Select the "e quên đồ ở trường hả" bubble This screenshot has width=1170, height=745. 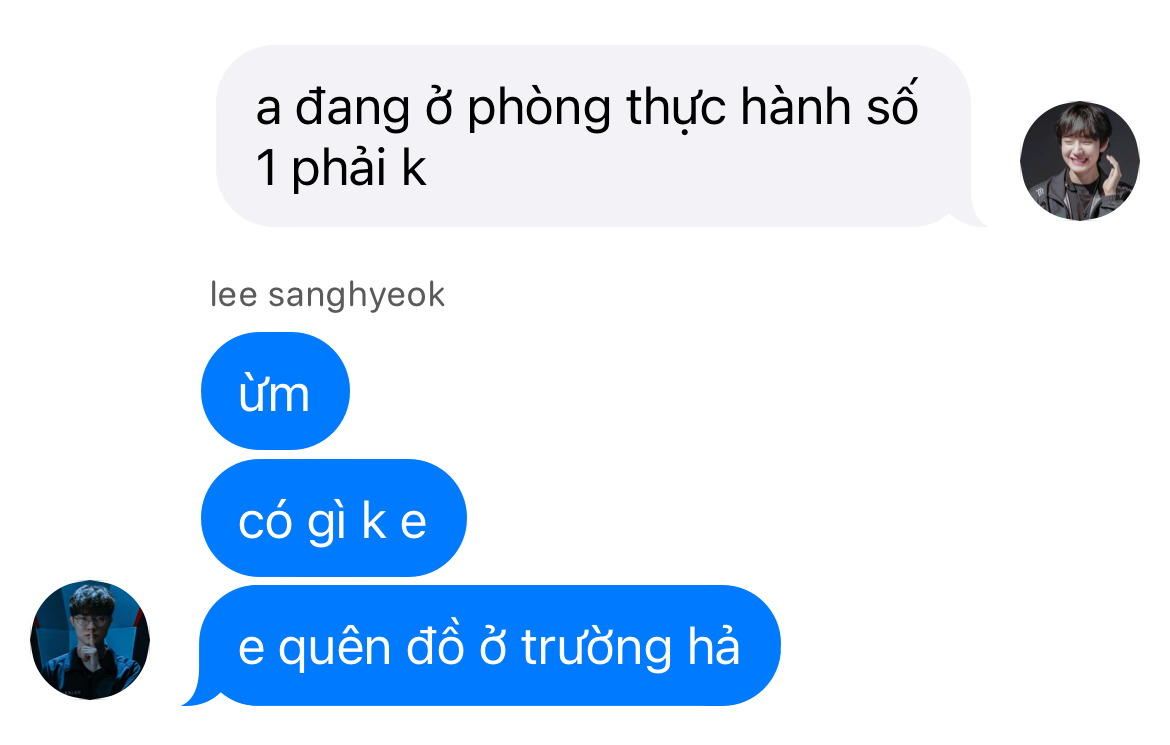point(489,646)
